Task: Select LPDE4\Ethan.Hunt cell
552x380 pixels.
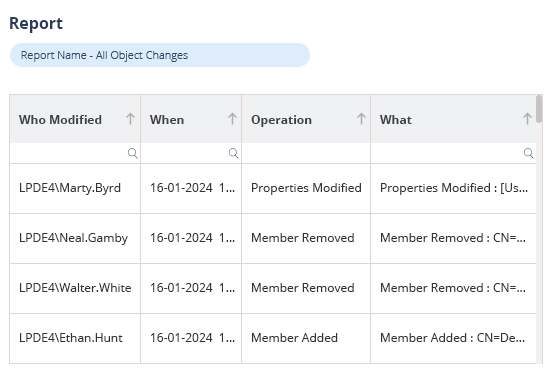Action: point(75,338)
